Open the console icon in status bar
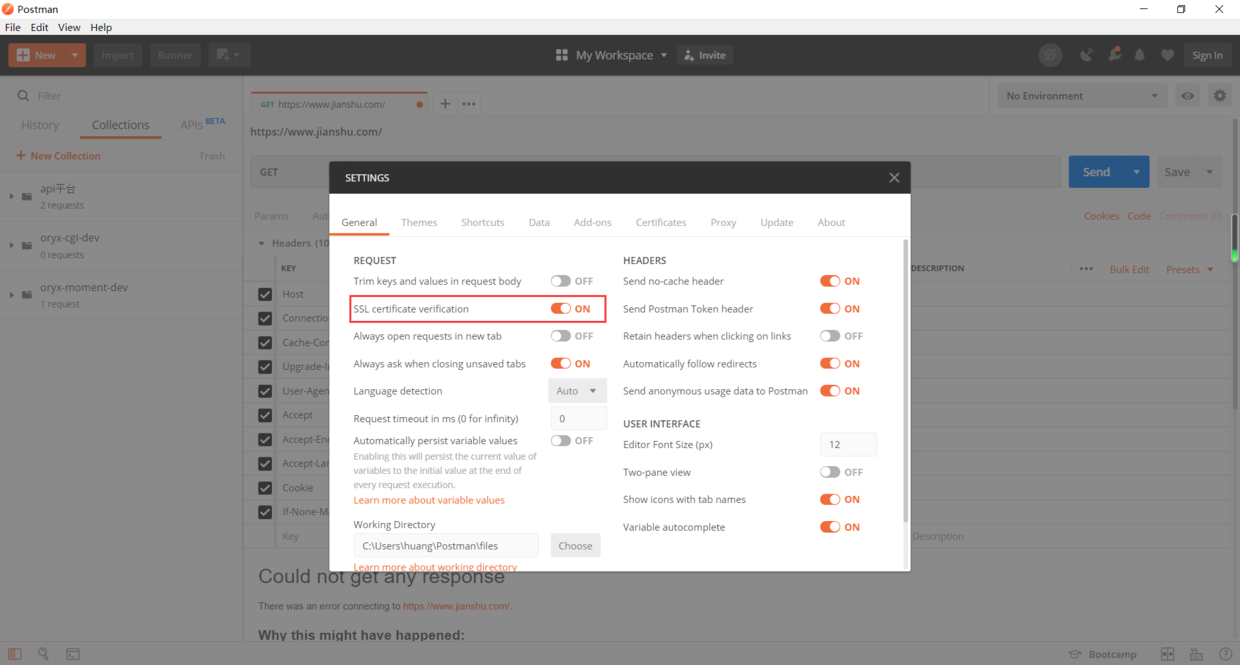Image resolution: width=1240 pixels, height=665 pixels. coord(73,654)
